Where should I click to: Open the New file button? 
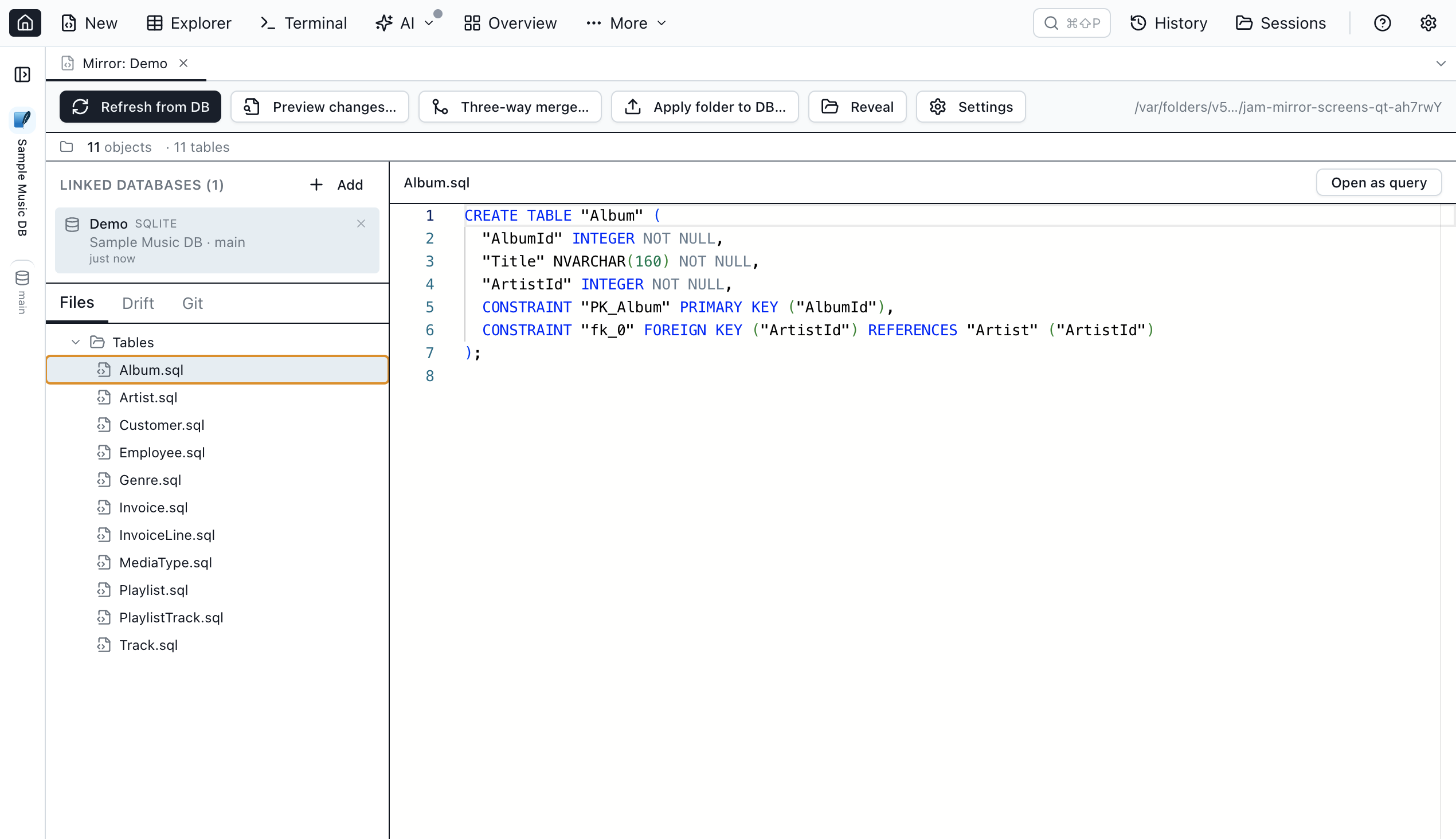tap(89, 23)
